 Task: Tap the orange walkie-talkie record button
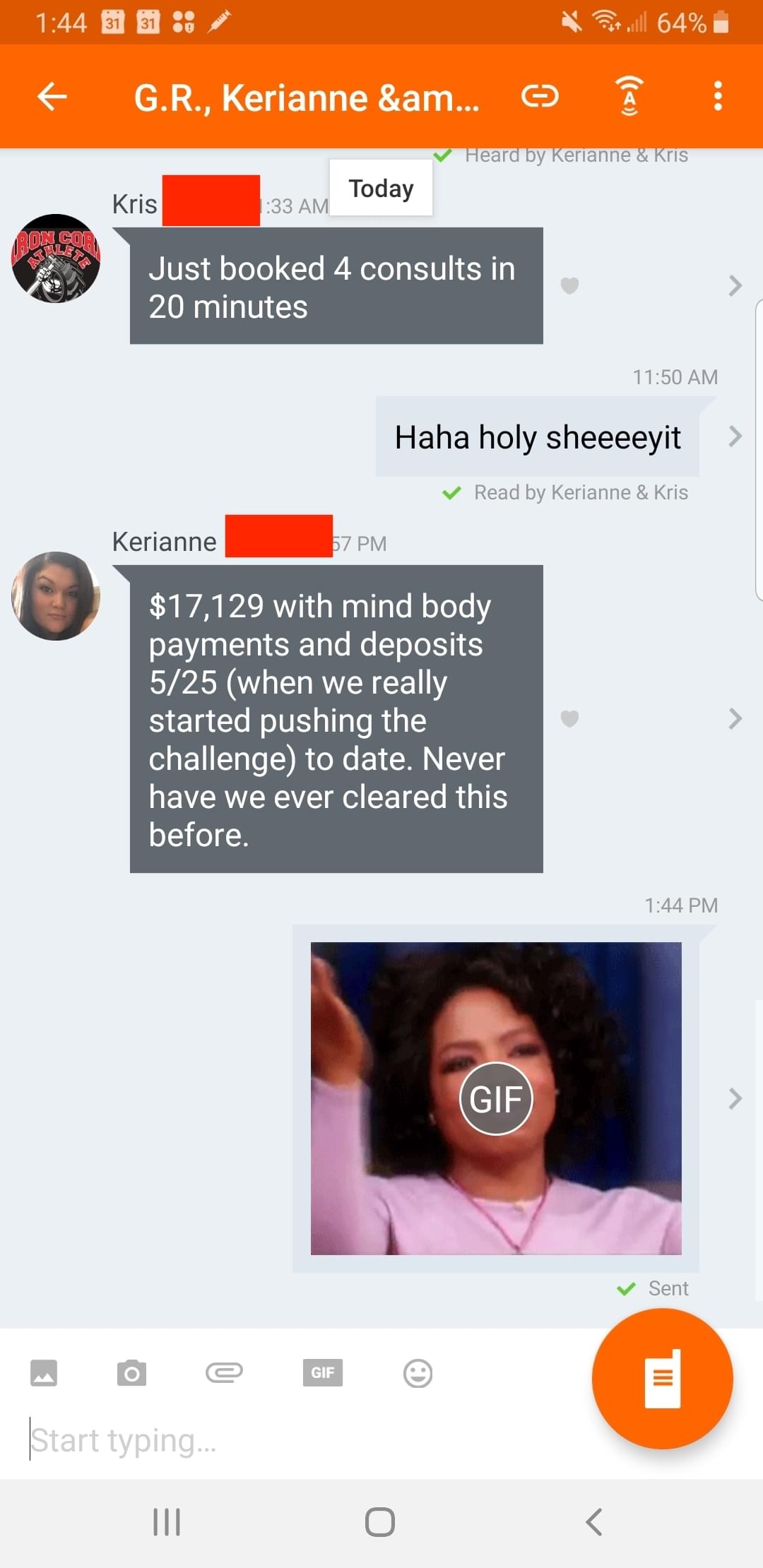coord(662,1379)
